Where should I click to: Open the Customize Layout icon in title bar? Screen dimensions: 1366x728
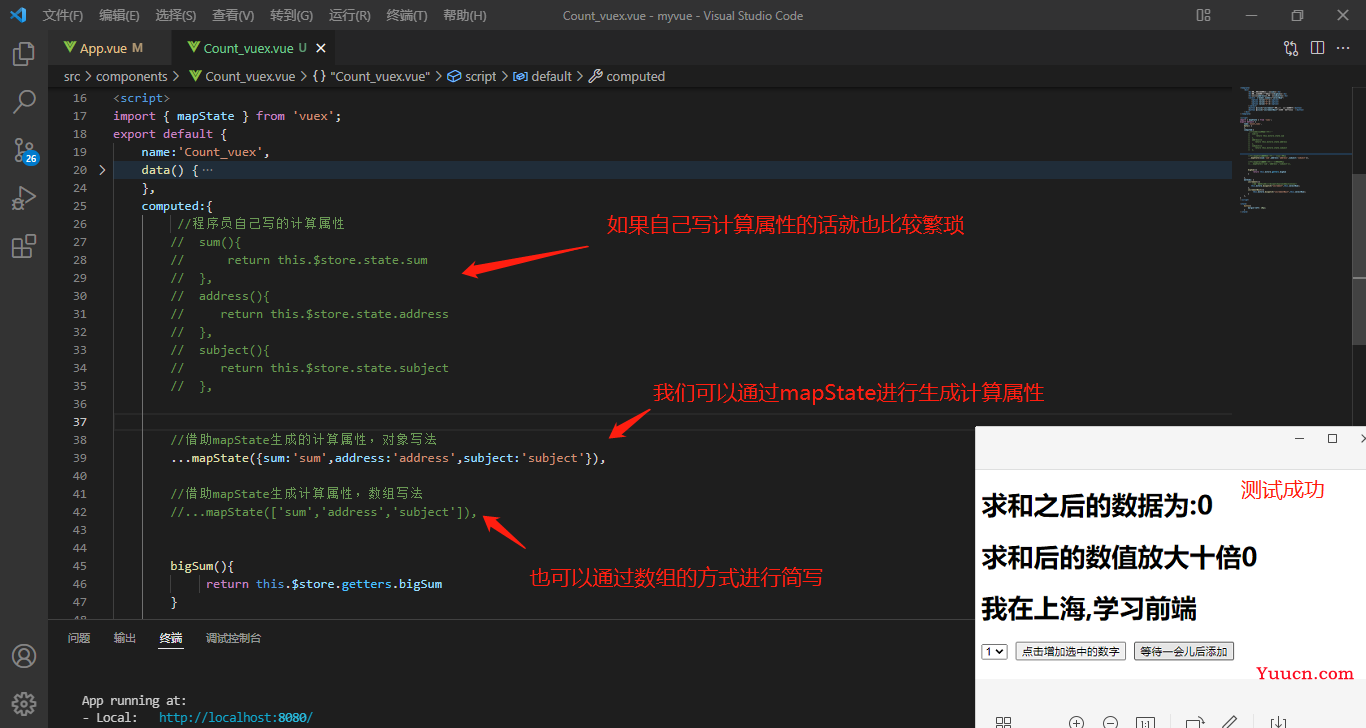pos(1204,15)
